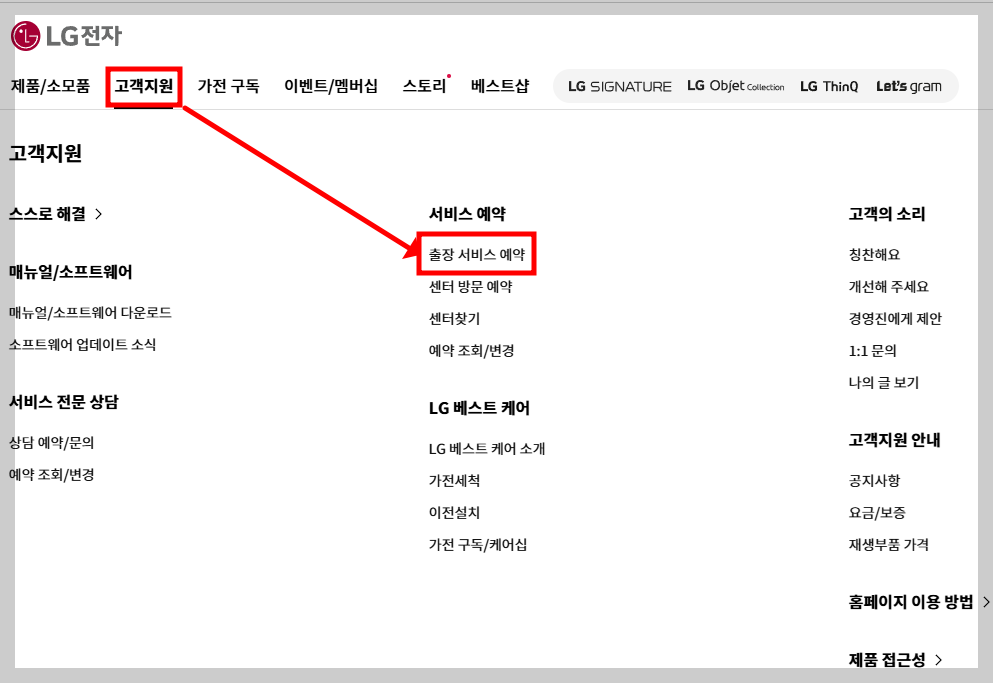Select 센터 방문 예약
993x683 pixels.
(x=471, y=286)
